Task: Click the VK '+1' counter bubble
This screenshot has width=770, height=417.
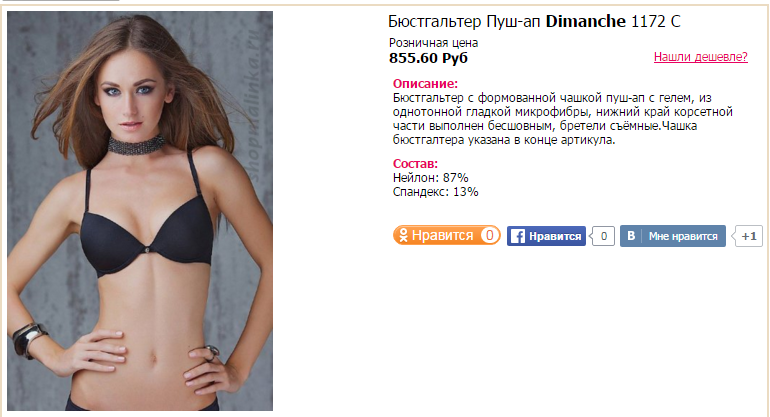Action: [x=747, y=236]
